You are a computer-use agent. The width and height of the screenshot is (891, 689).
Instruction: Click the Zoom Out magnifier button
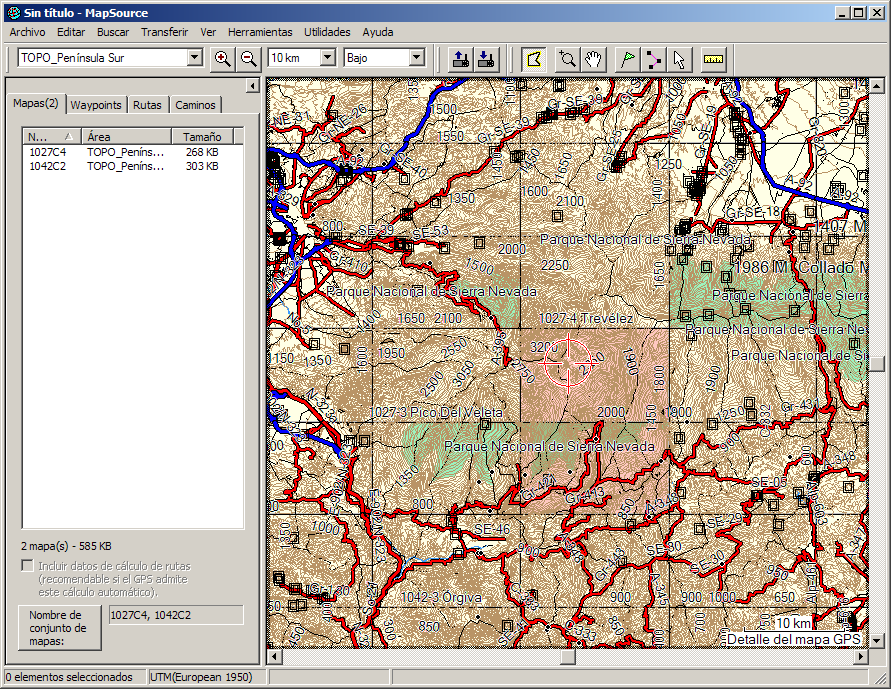click(249, 59)
